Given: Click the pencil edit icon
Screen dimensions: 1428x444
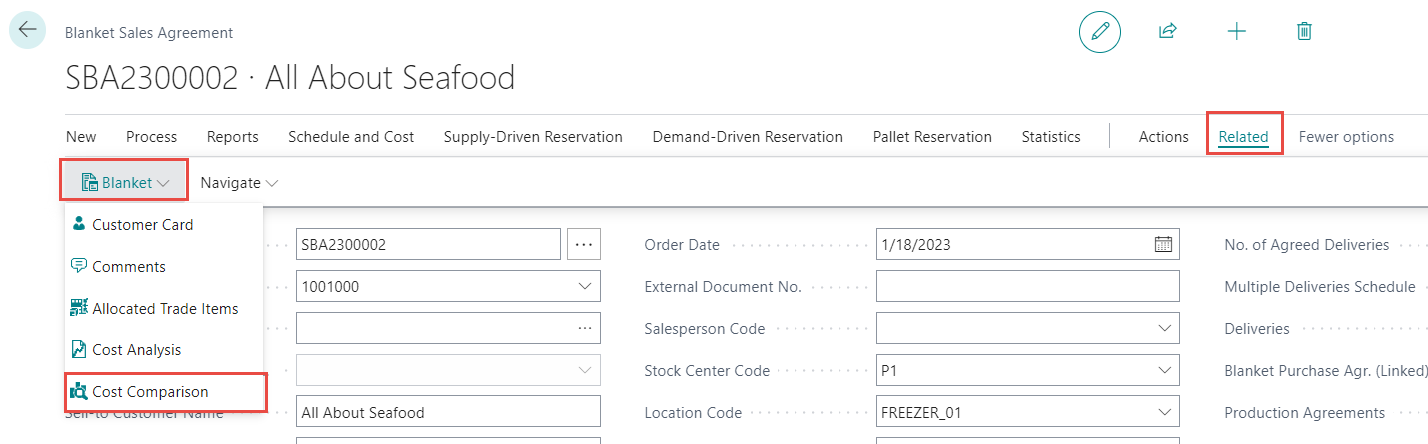Looking at the screenshot, I should pyautogui.click(x=1099, y=31).
